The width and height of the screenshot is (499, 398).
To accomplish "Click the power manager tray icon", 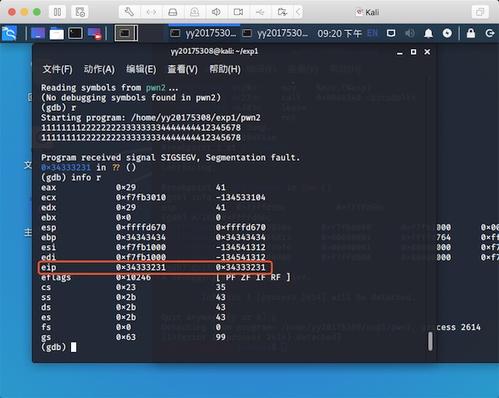I will coord(447,33).
